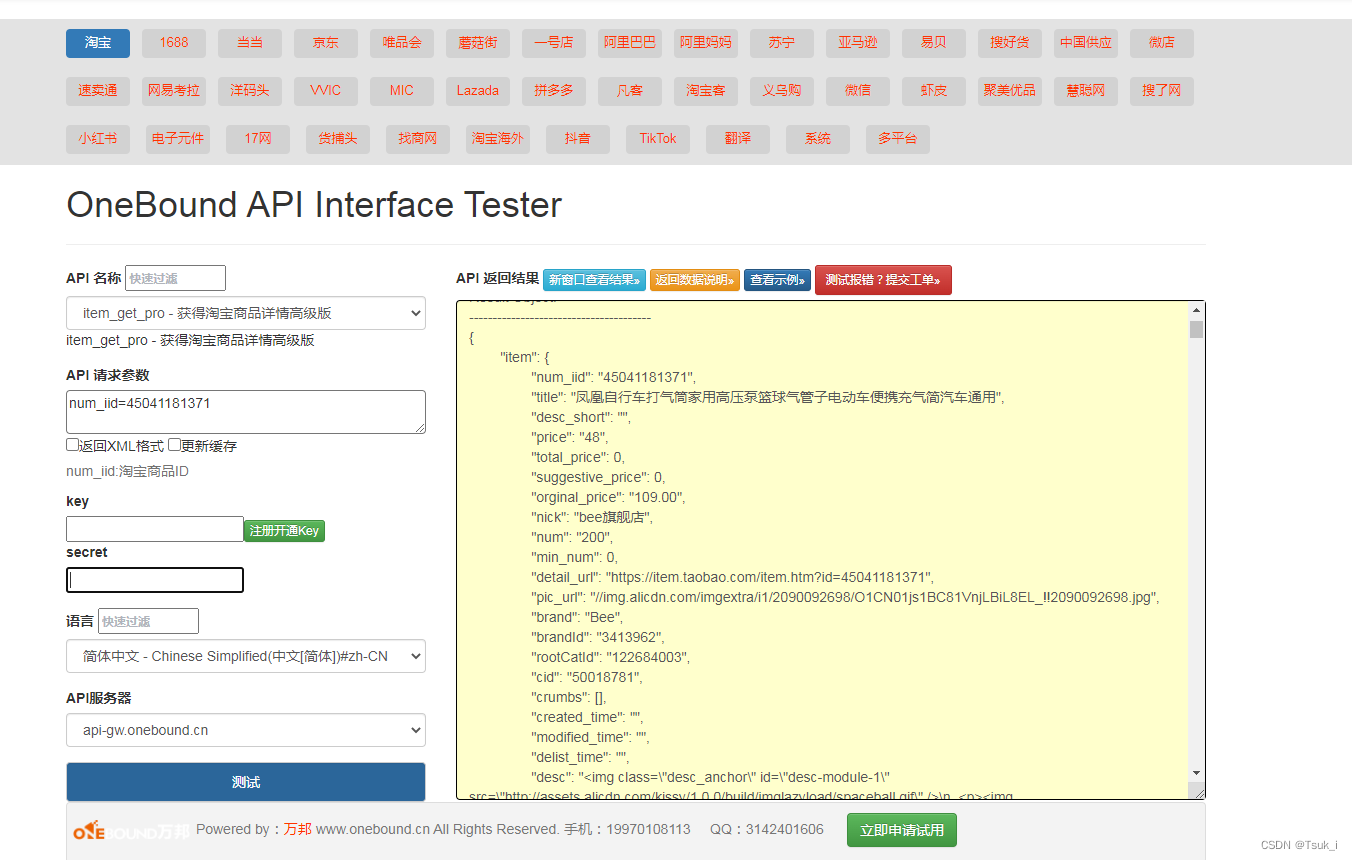The height and width of the screenshot is (860, 1352).
Task: Click the OneBound API Interface Tester heading
Action: point(314,205)
